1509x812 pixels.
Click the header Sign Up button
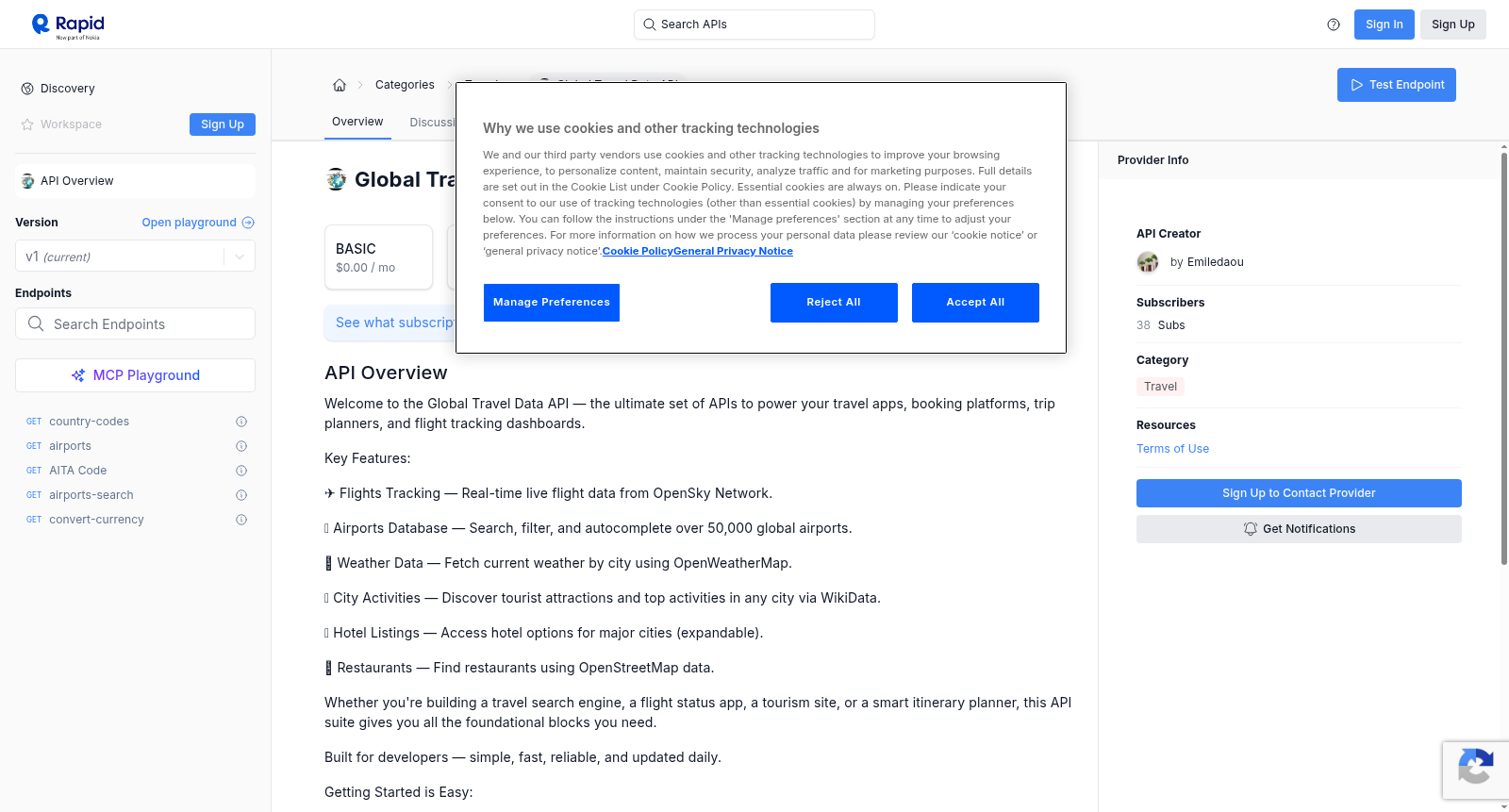click(x=1452, y=25)
